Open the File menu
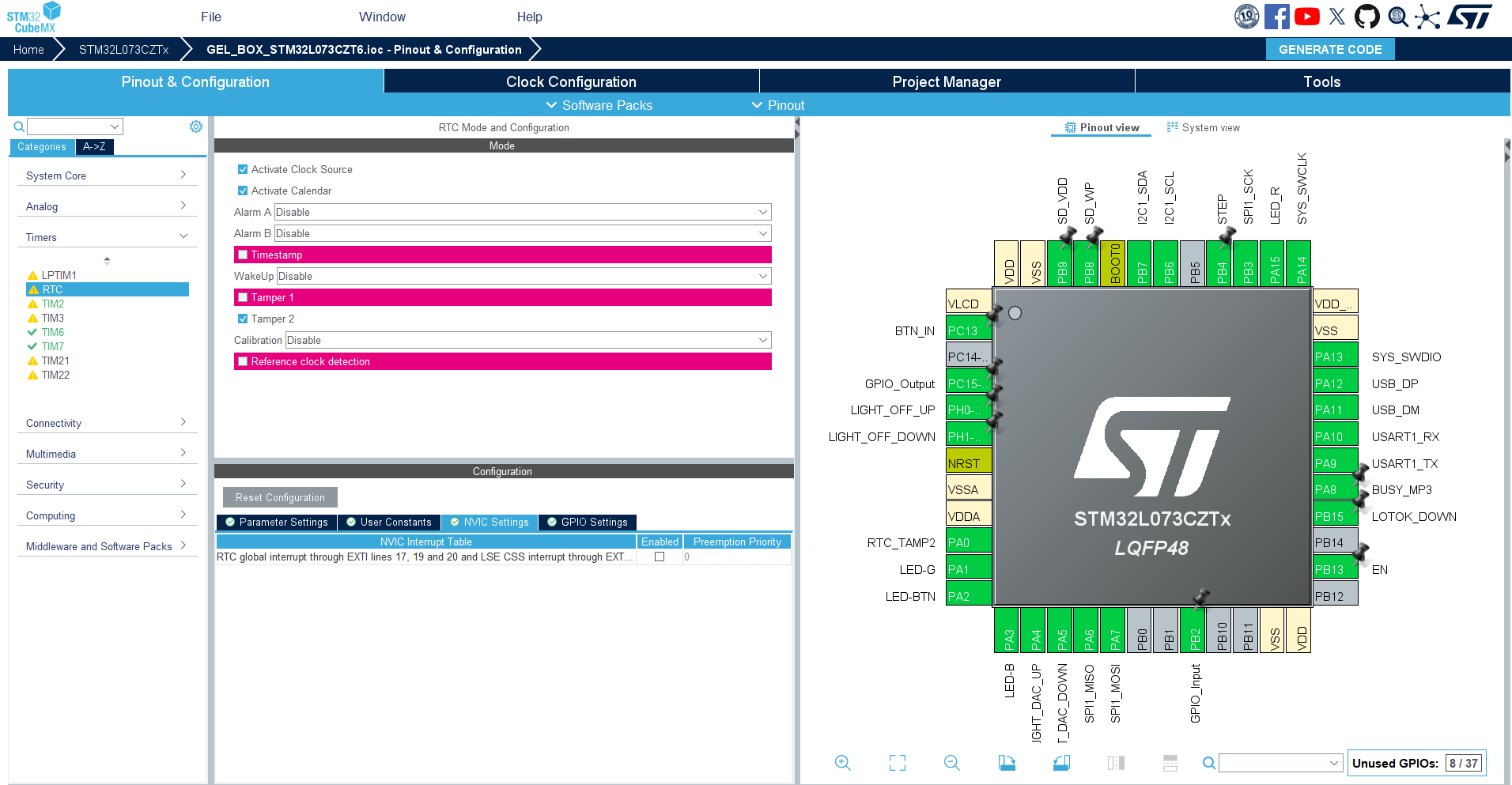 [x=211, y=17]
